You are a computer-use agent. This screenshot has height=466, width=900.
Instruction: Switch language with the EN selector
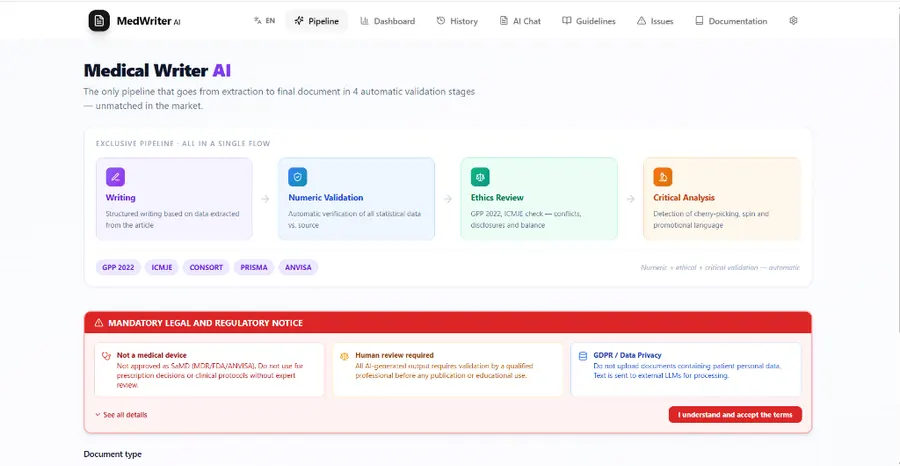(x=264, y=21)
